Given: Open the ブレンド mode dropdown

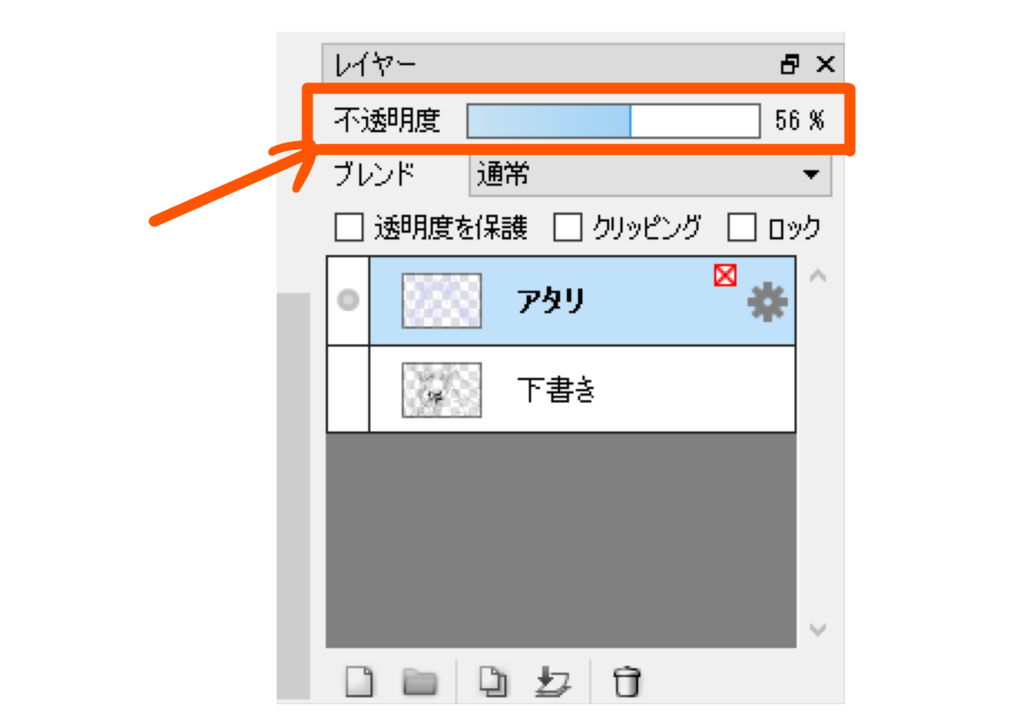Looking at the screenshot, I should [x=650, y=174].
